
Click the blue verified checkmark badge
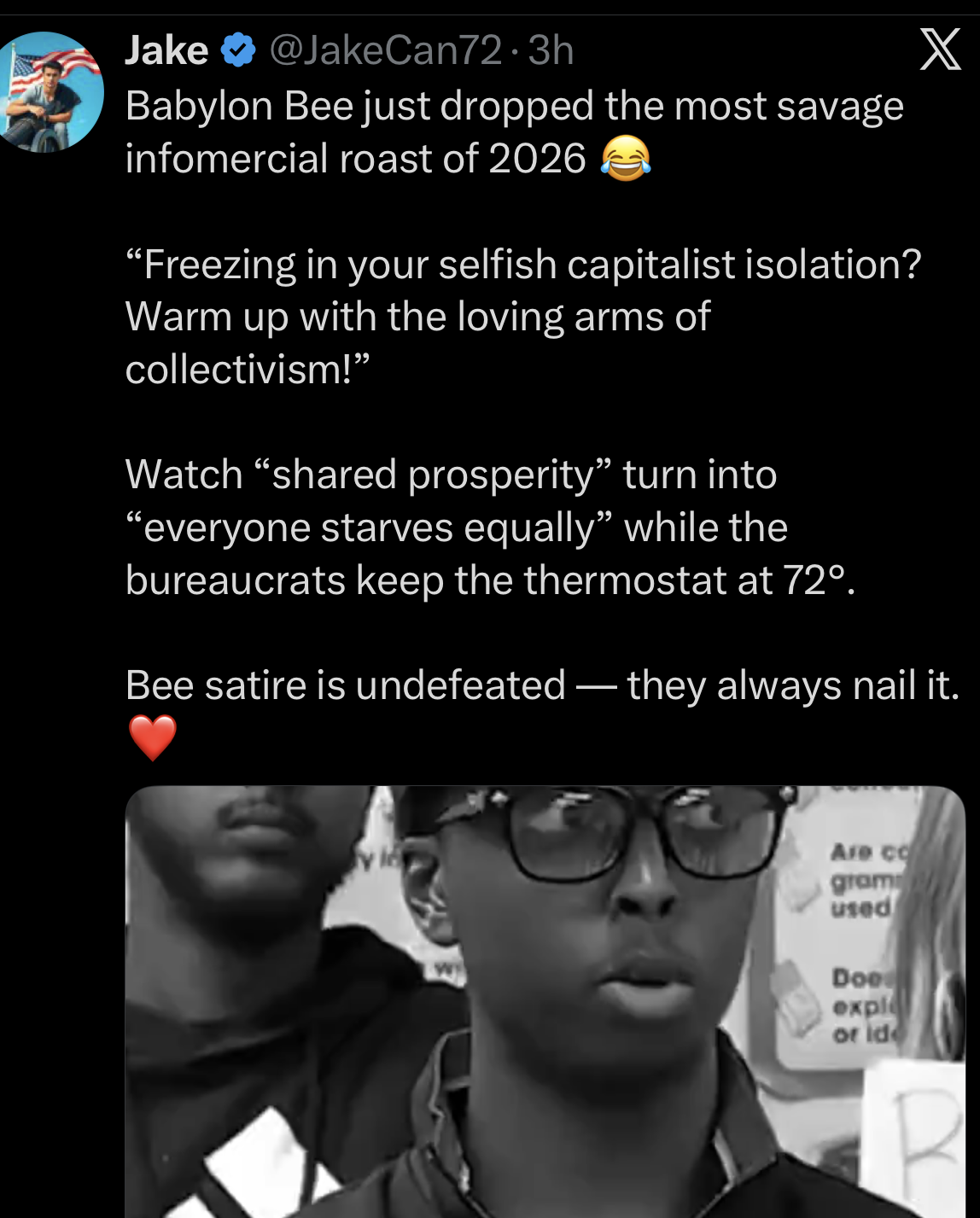point(239,50)
